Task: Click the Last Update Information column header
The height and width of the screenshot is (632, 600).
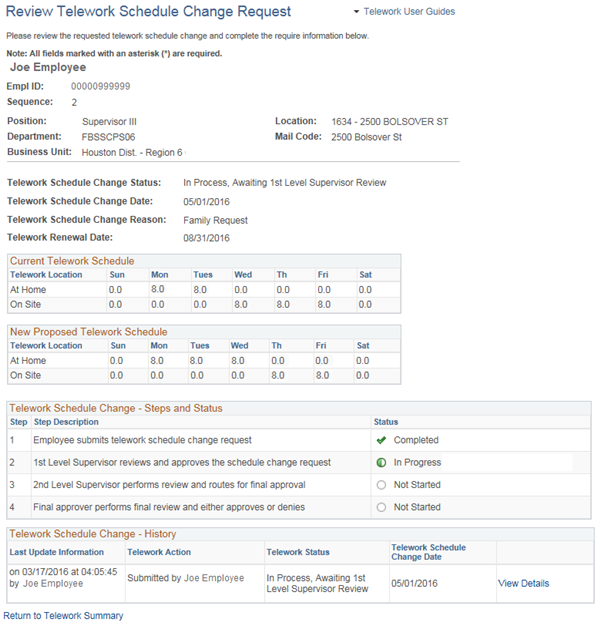Action: (57, 552)
